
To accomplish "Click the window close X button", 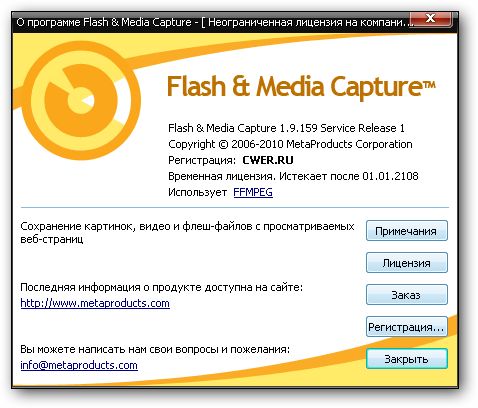I will (430, 19).
